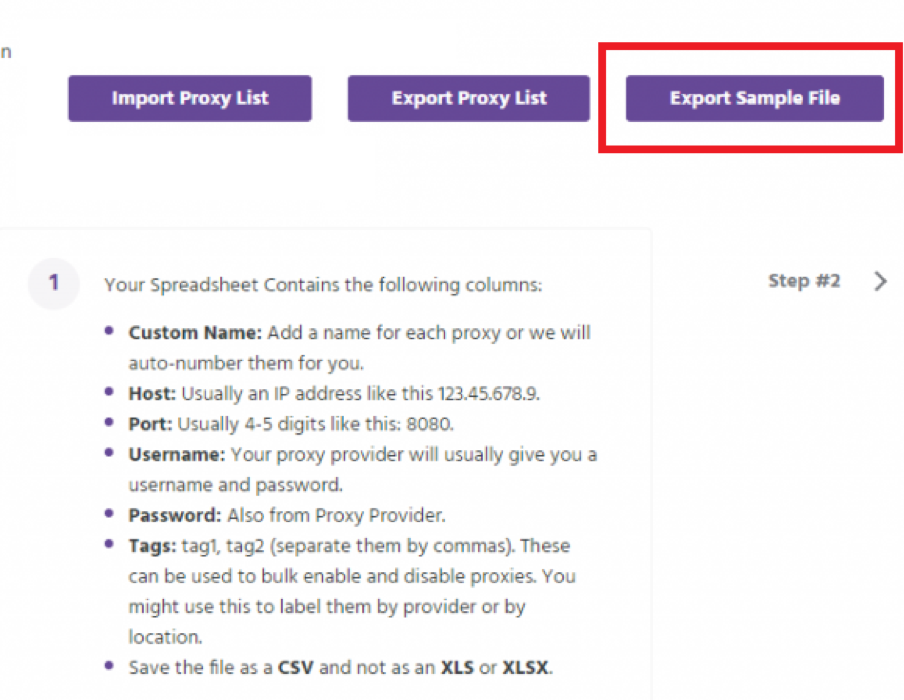Click the example port number 8080
Image resolution: width=904 pixels, height=700 pixels.
[428, 424]
